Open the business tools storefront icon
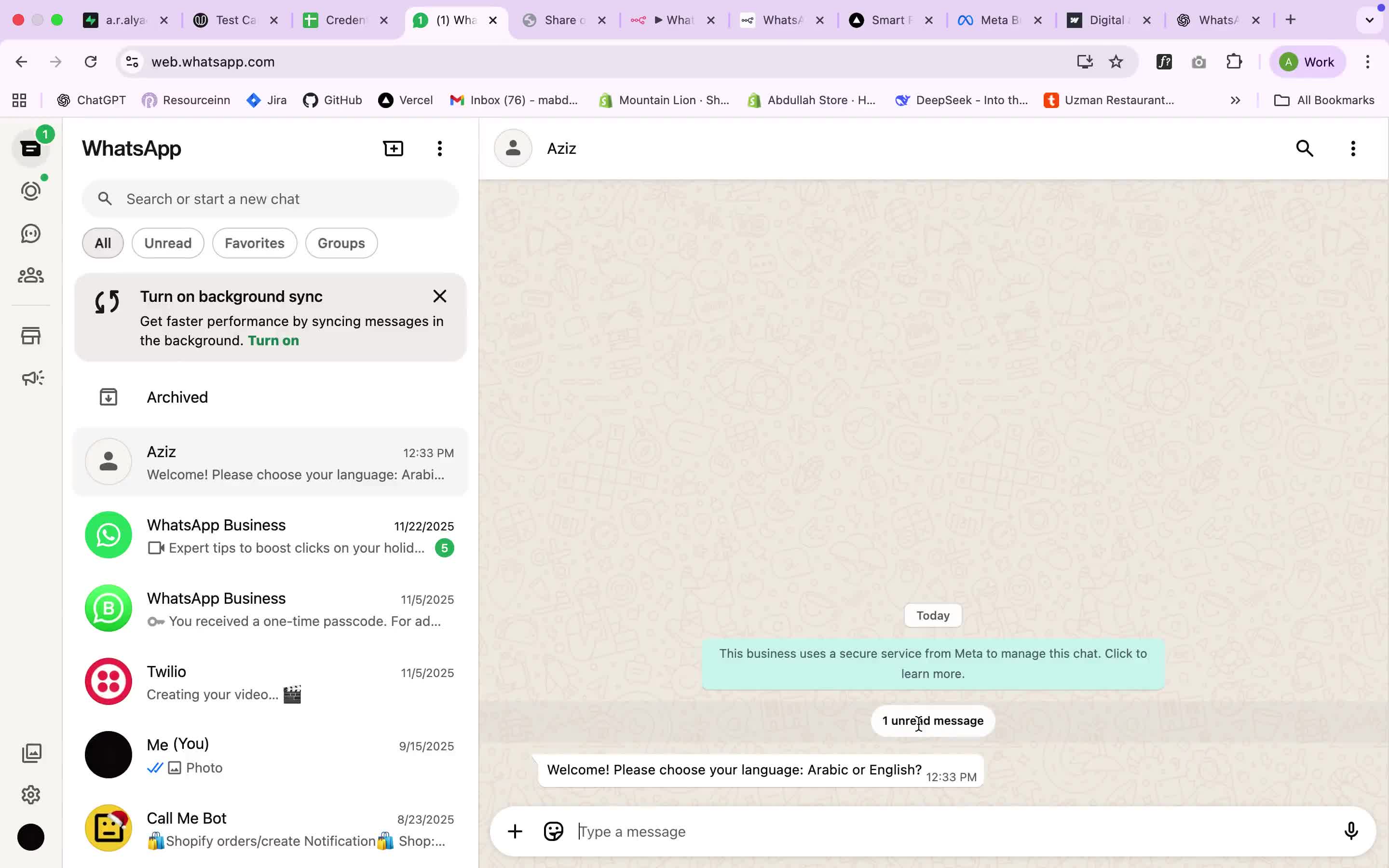Screen dimensions: 1389x868 click(31, 336)
